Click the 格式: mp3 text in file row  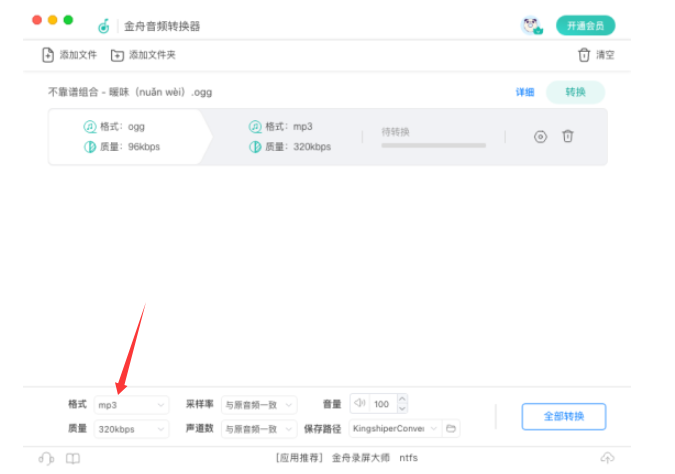289,127
